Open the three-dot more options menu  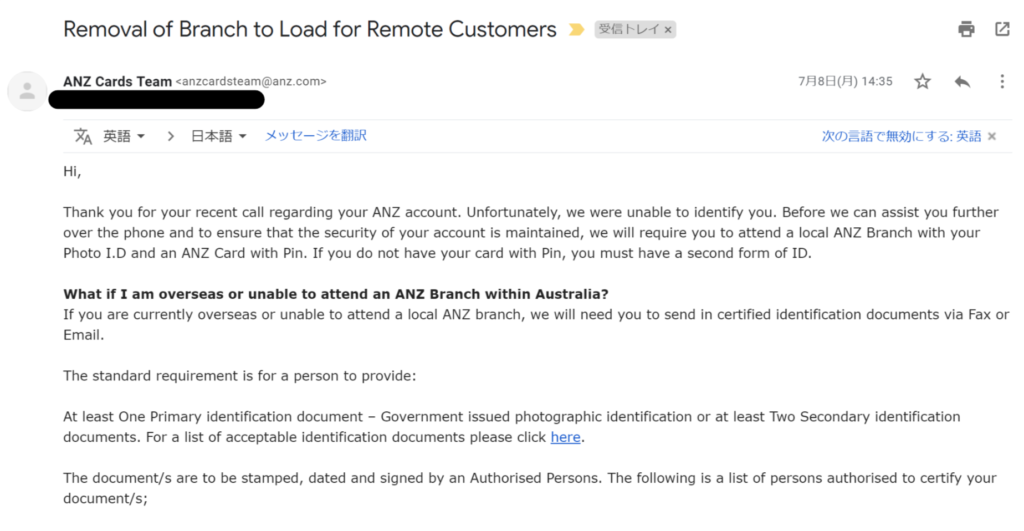coord(1002,82)
